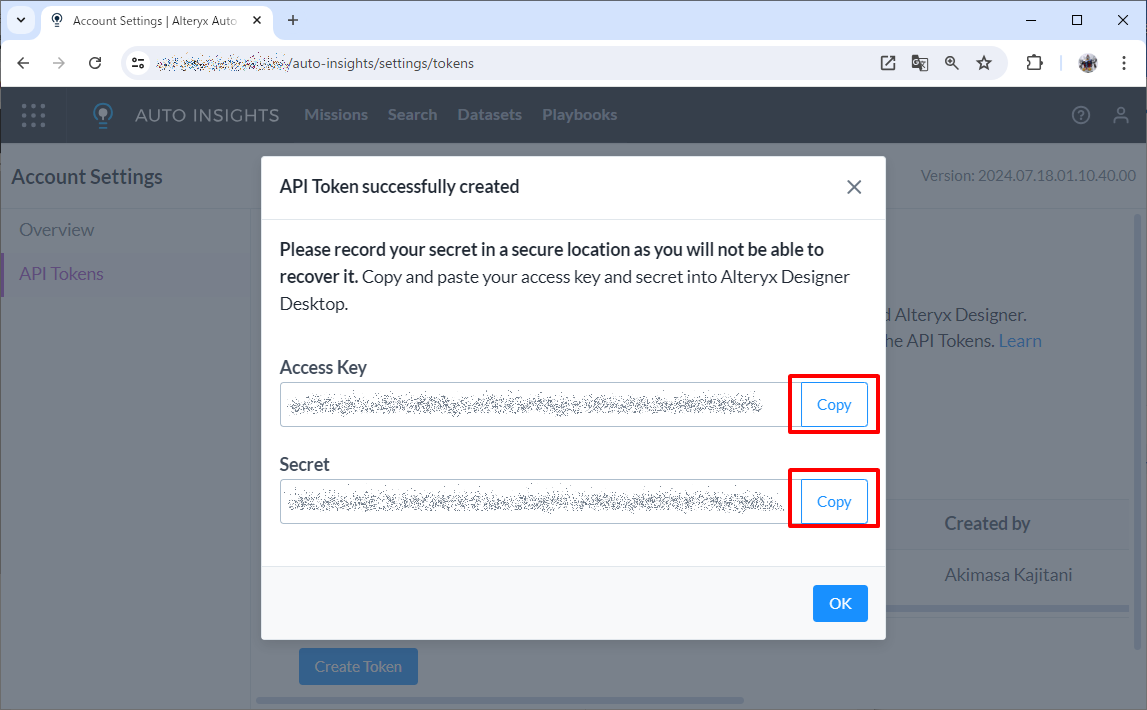Reload the page with the refresh icon
Image resolution: width=1147 pixels, height=710 pixels.
click(95, 63)
